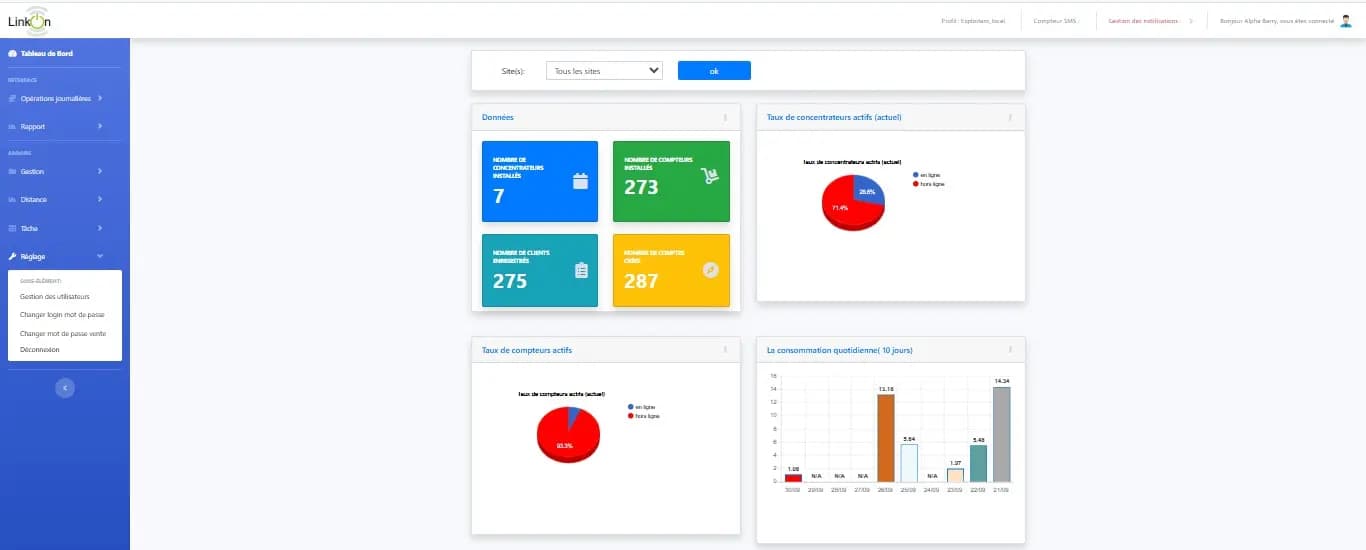Toggle hors ligne legend in concentrateurs chart
The image size is (1366, 550).
929,185
